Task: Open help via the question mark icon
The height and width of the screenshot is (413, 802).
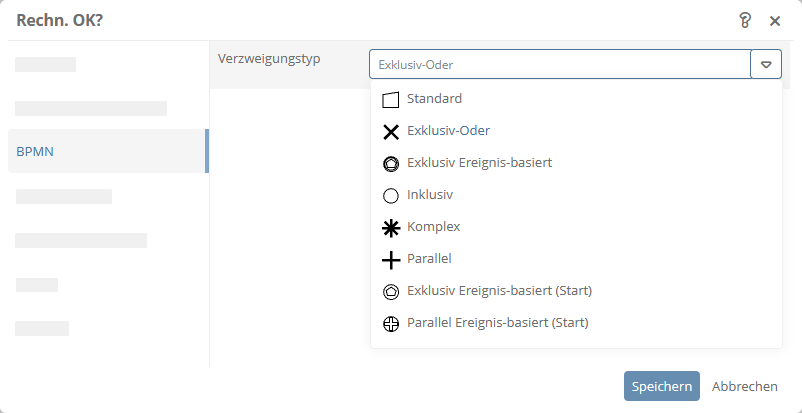Action: click(x=744, y=20)
